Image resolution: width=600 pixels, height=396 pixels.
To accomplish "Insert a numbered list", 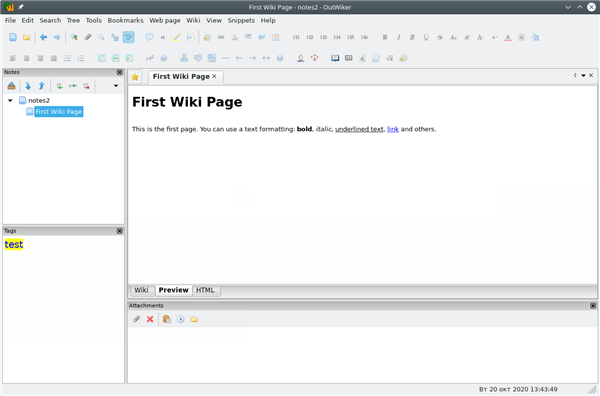I will click(x=81, y=58).
